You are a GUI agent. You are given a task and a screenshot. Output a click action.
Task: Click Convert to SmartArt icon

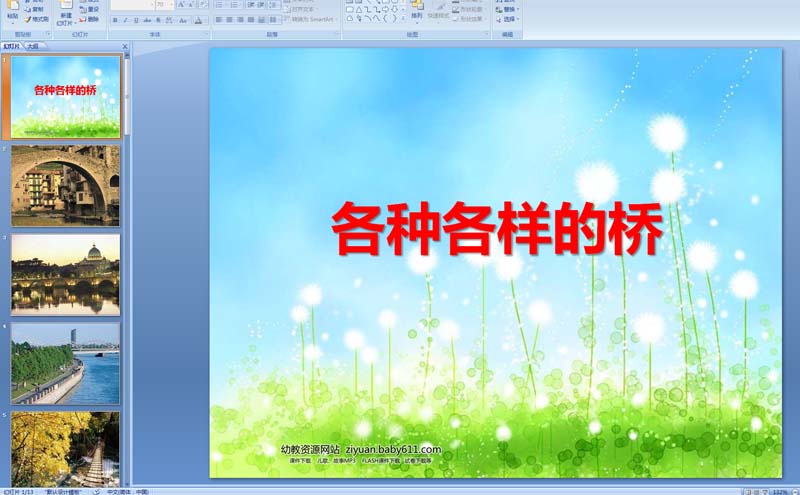click(310, 19)
